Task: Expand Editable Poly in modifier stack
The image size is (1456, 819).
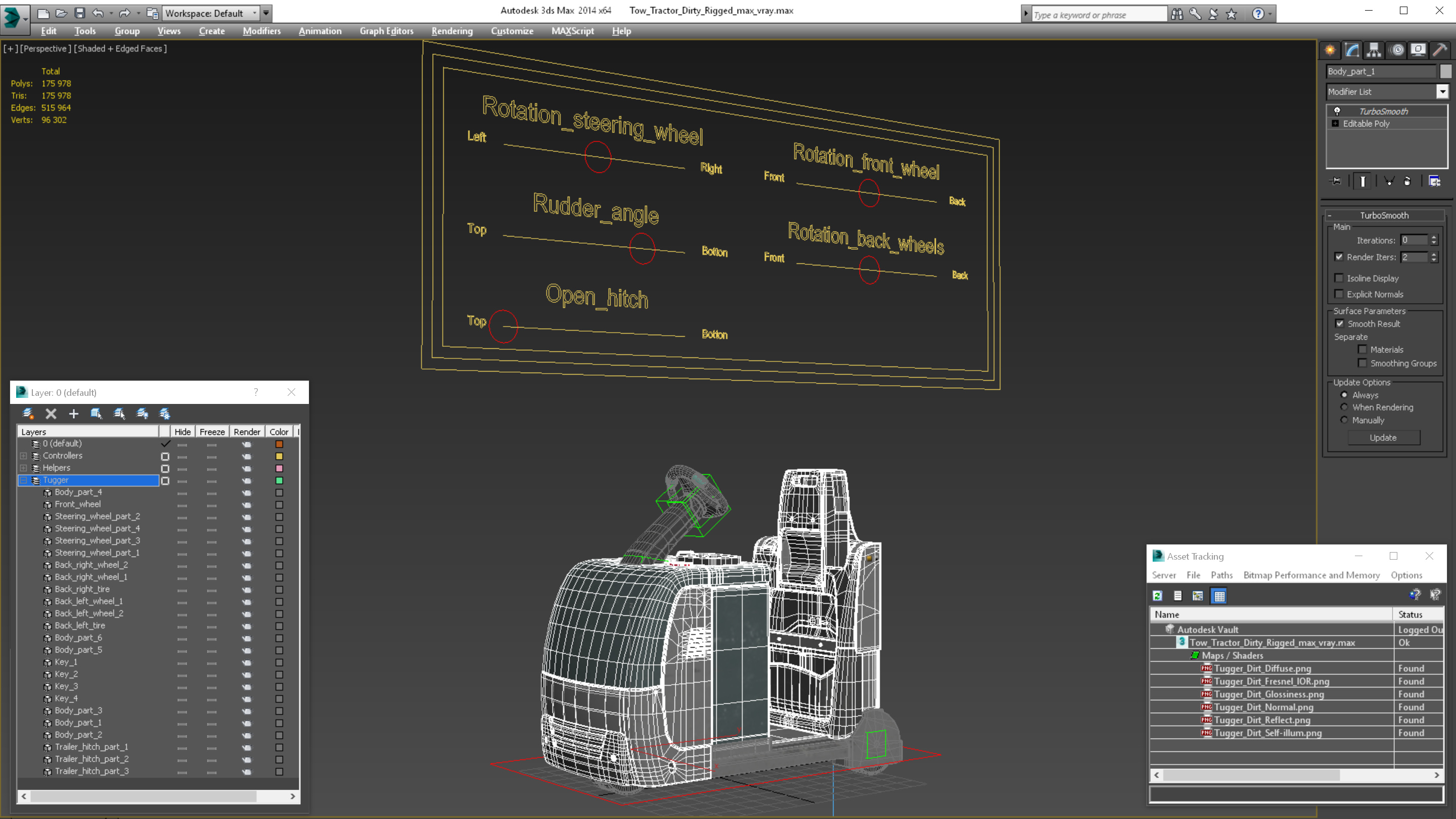Action: [x=1335, y=124]
